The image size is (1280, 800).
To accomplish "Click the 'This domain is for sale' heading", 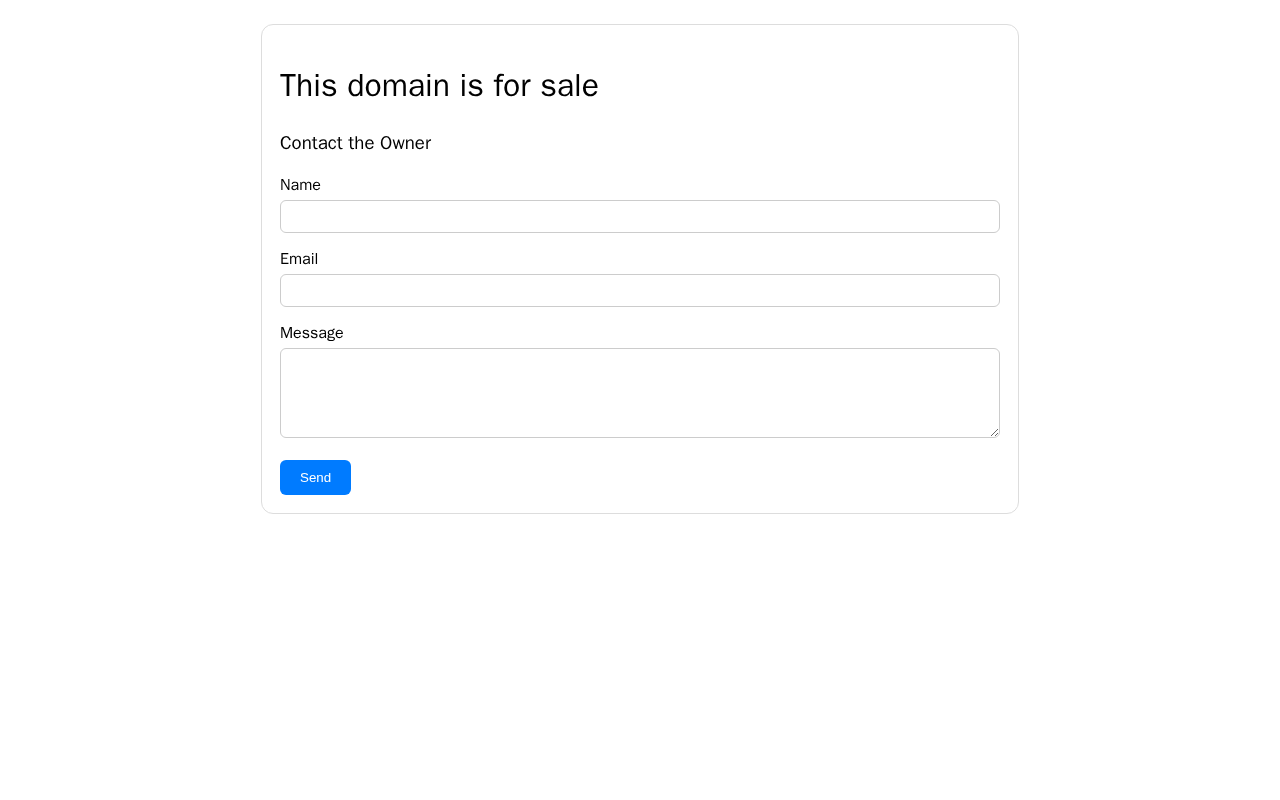I will coord(439,86).
